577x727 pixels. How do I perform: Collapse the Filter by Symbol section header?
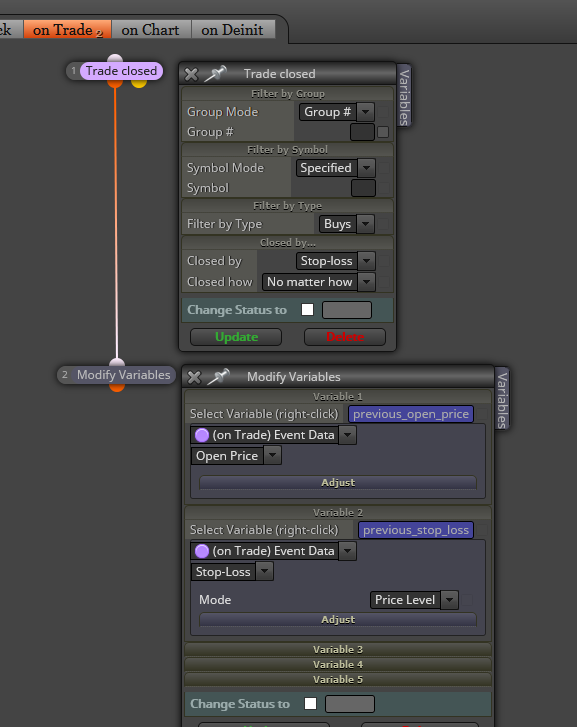tap(288, 150)
